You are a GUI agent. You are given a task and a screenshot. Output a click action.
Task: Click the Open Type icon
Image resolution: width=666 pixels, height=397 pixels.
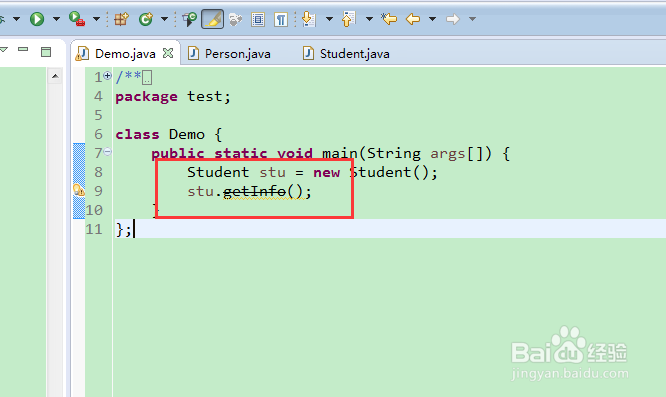click(189, 19)
